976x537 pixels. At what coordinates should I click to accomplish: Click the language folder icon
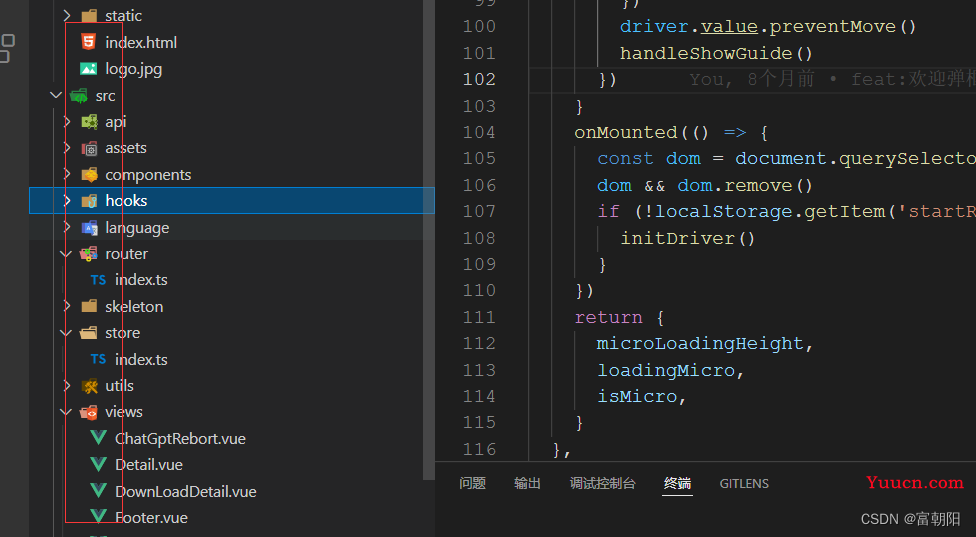[x=89, y=228]
